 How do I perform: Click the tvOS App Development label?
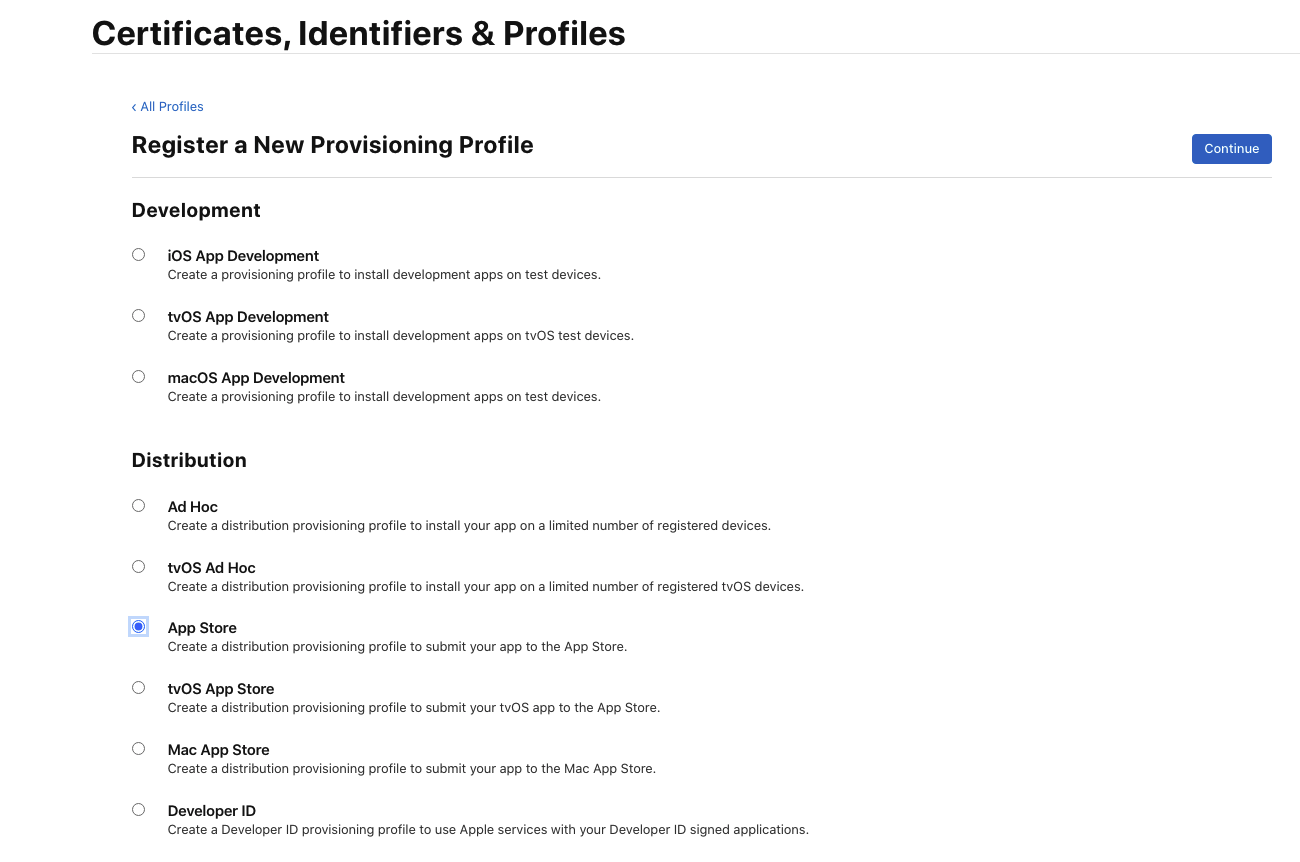coord(248,317)
